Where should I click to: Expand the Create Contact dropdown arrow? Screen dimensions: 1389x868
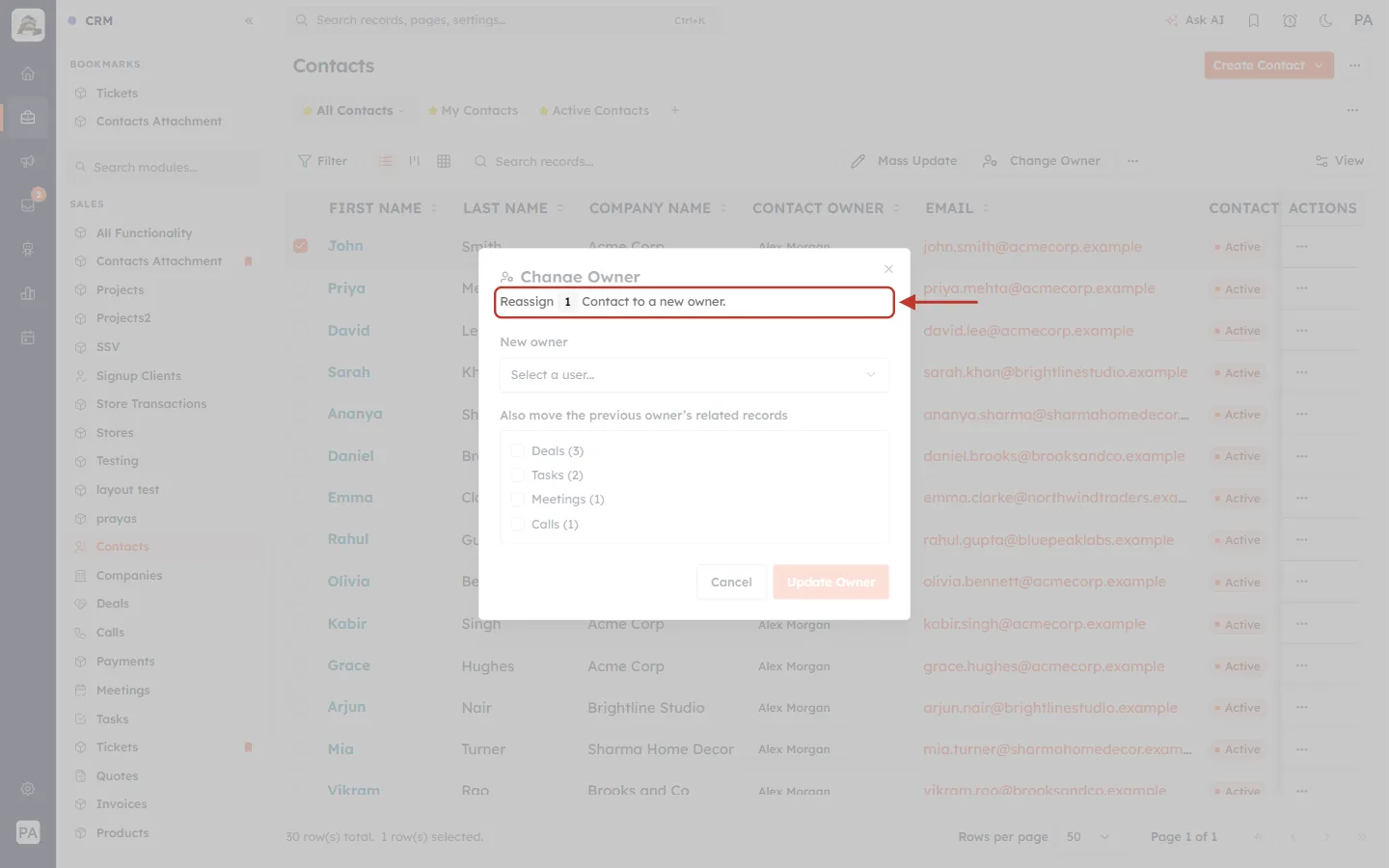[x=1319, y=66]
